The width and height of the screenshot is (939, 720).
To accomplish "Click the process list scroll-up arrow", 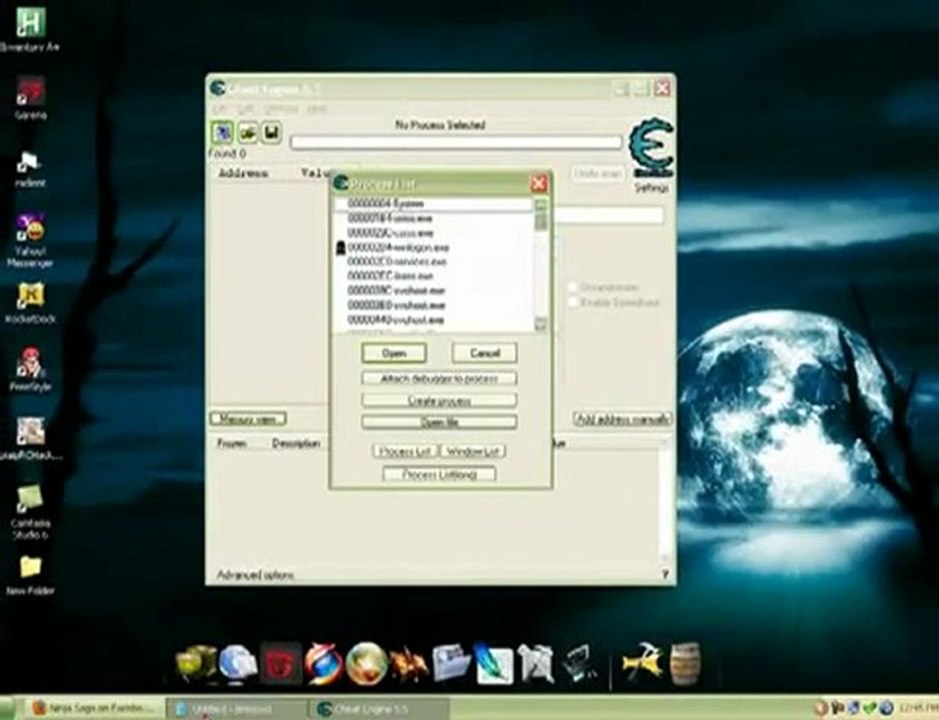I will pos(540,204).
